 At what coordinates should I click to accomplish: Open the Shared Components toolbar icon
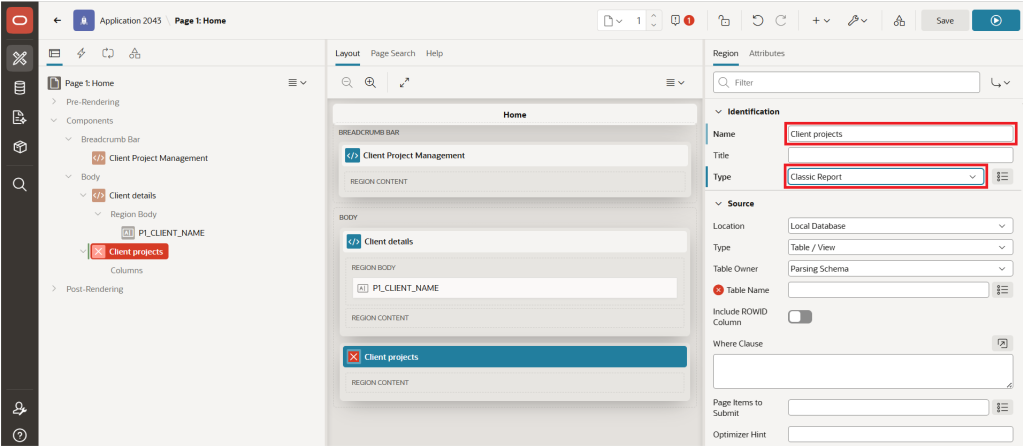(x=899, y=20)
